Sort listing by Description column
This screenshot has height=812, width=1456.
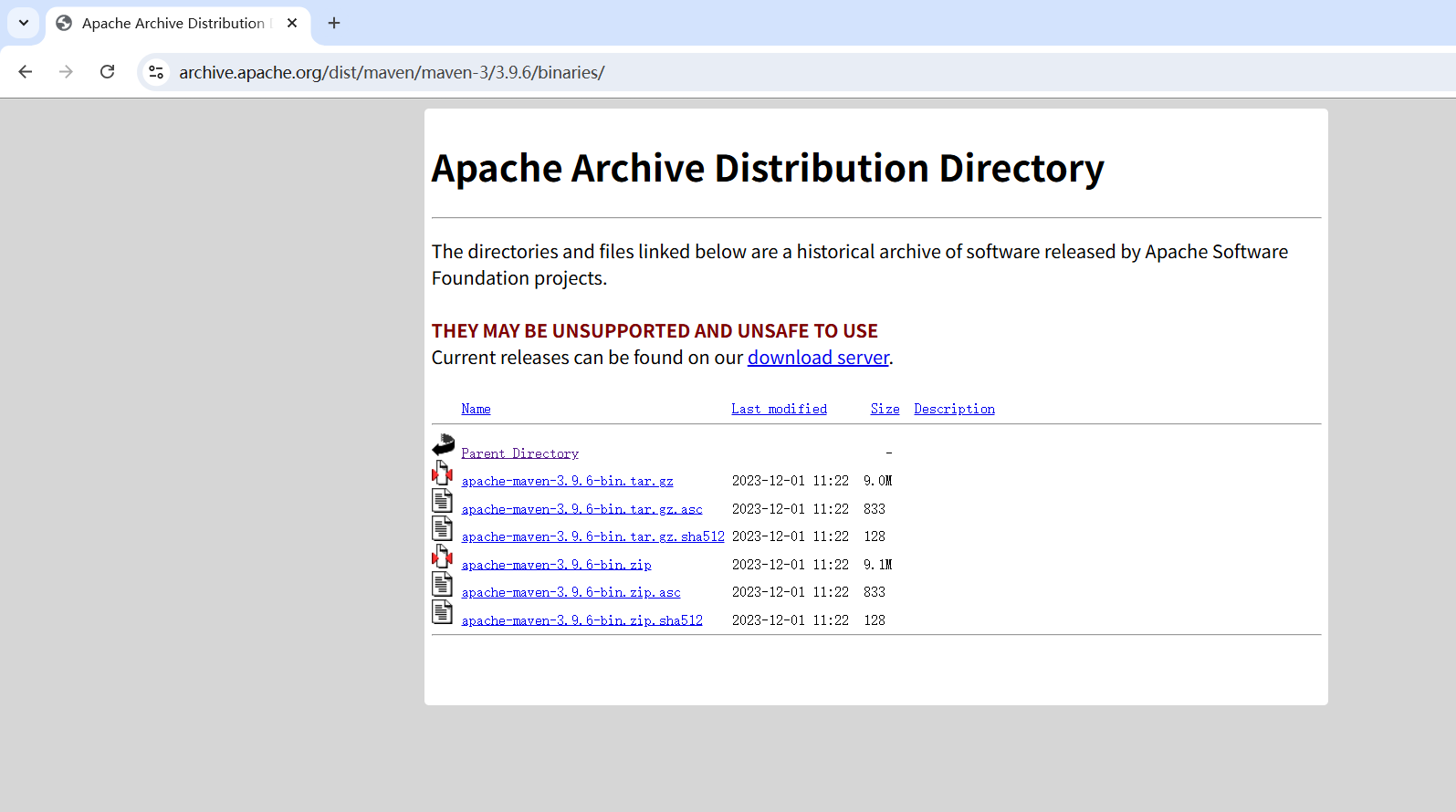pos(954,409)
